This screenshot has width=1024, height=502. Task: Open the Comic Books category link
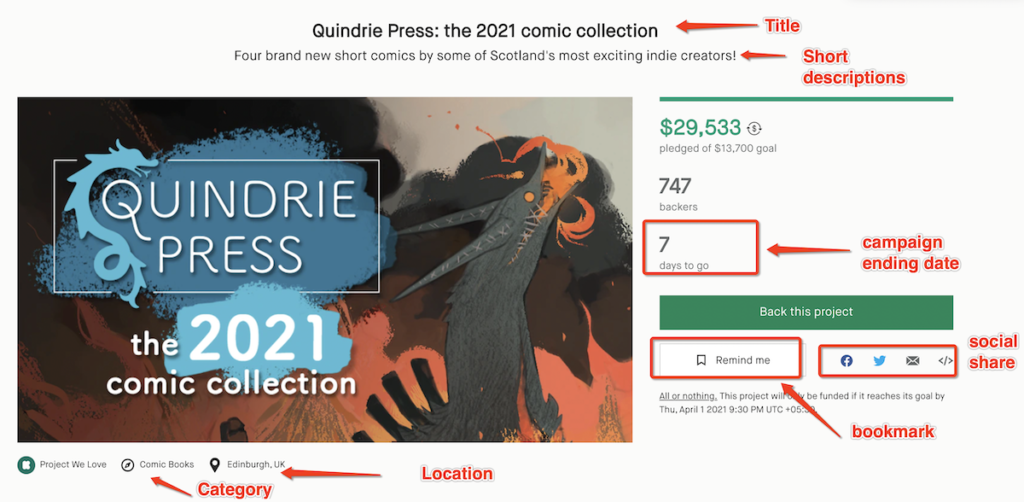166,465
